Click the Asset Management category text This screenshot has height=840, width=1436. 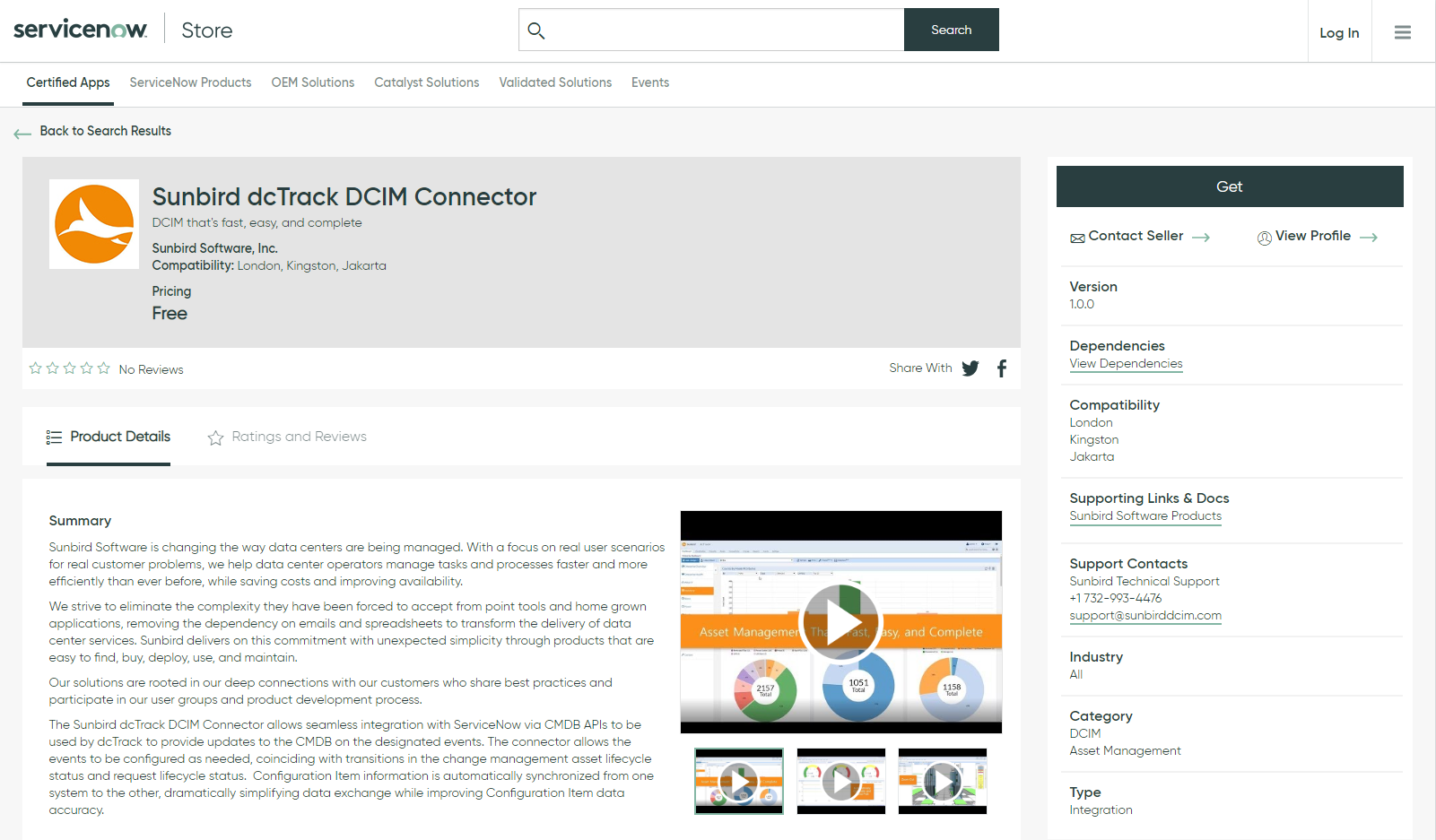[x=1125, y=750]
